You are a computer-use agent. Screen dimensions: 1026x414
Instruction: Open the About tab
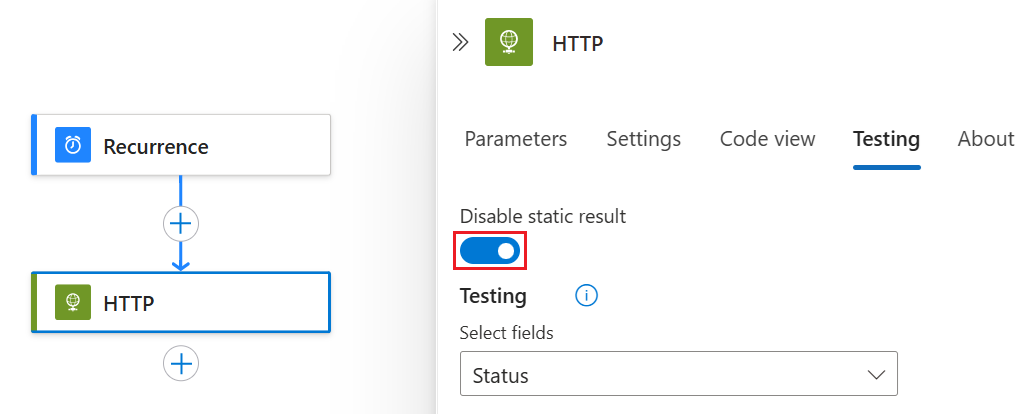click(985, 139)
